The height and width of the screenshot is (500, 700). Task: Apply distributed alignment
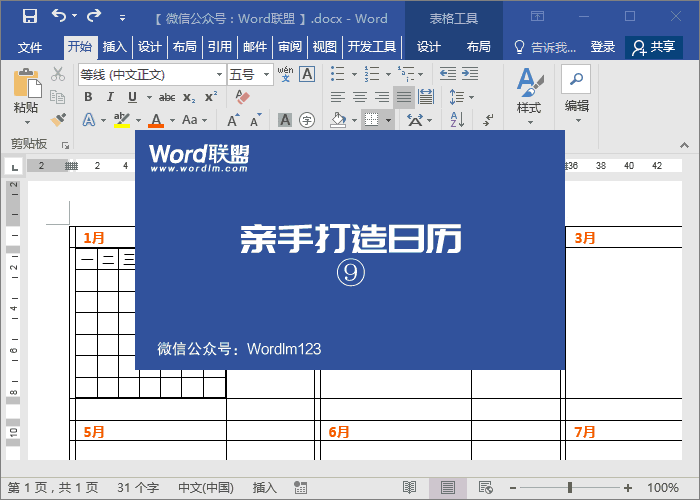tap(426, 97)
